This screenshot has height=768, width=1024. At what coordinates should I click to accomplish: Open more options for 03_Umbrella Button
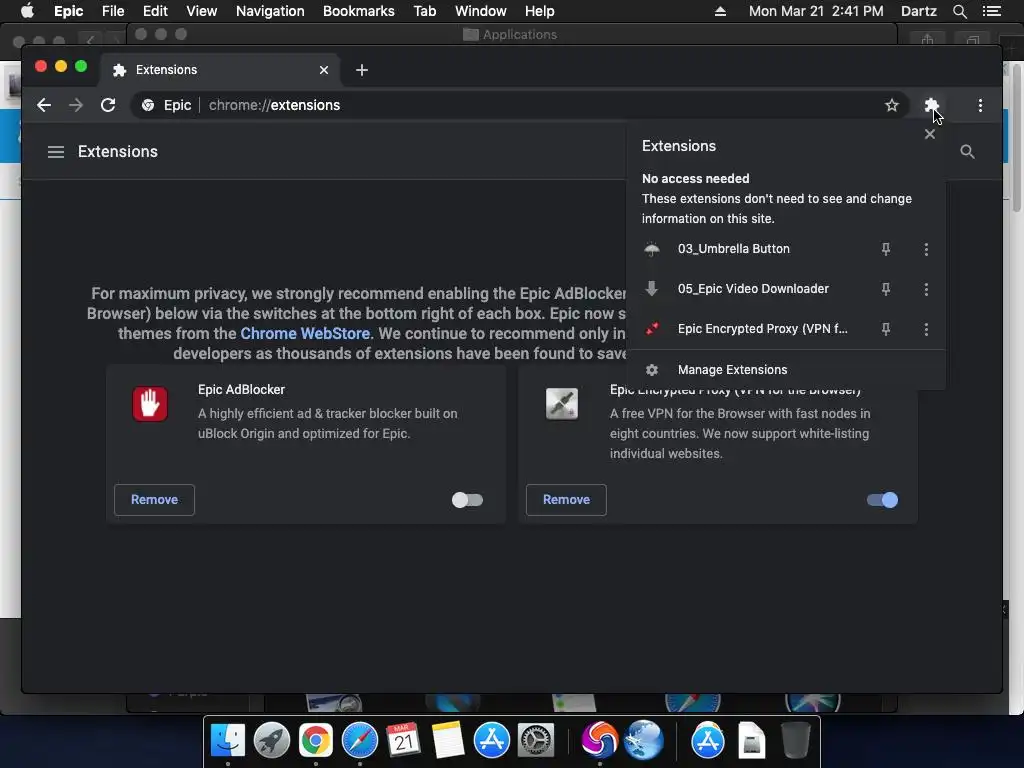925,249
